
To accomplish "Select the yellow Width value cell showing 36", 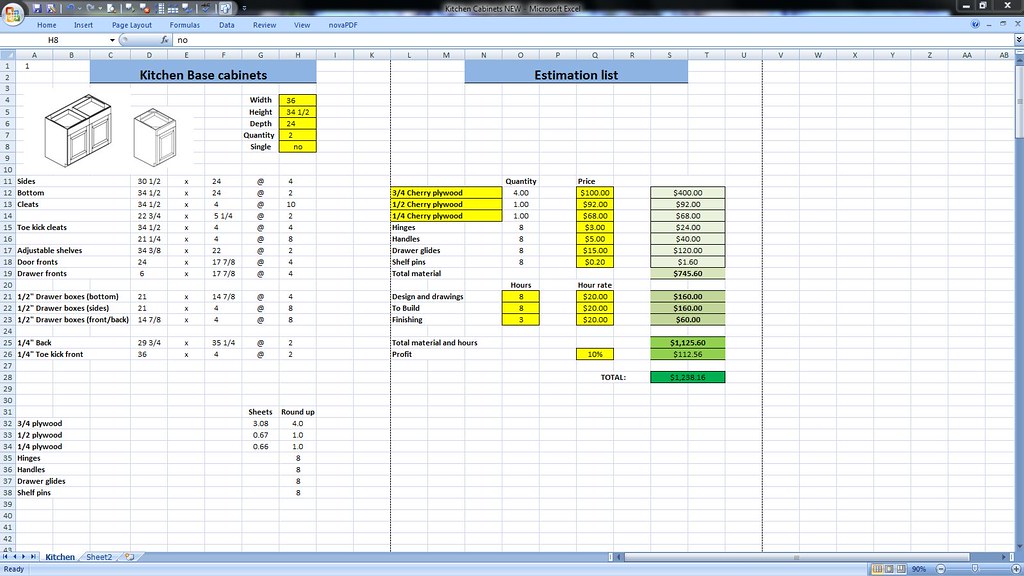I will pos(297,99).
